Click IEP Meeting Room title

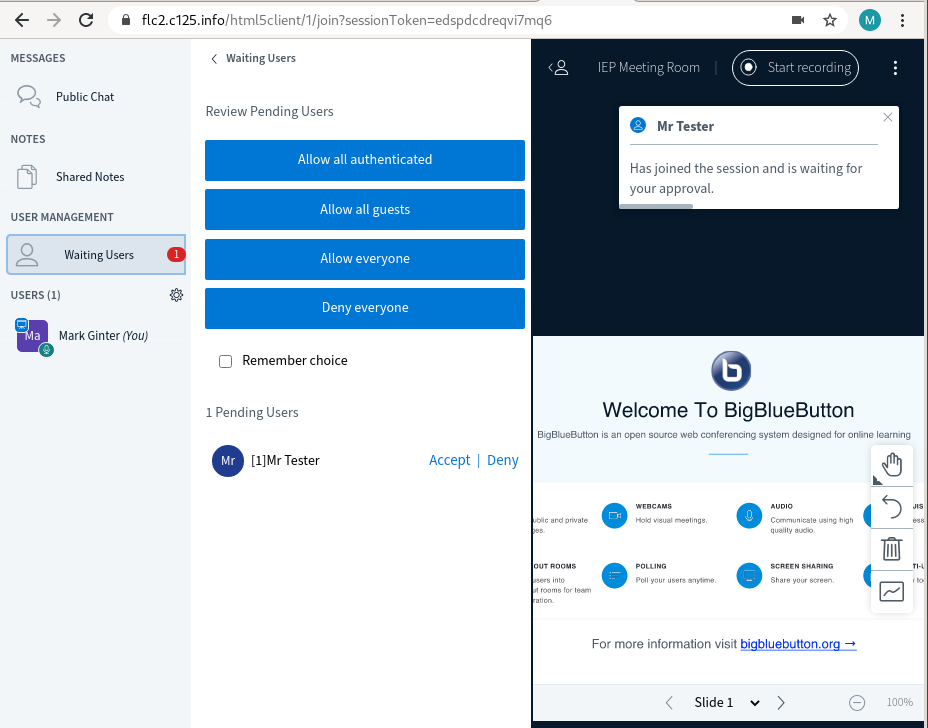tap(649, 67)
